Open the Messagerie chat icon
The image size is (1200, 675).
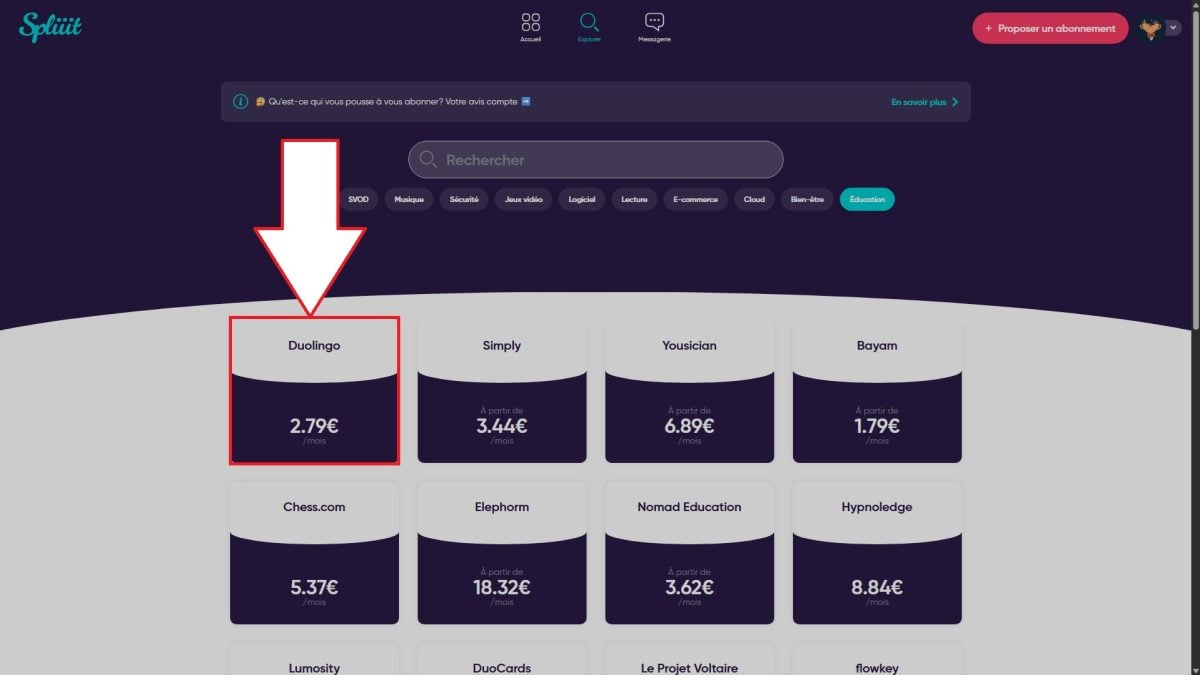pyautogui.click(x=654, y=24)
